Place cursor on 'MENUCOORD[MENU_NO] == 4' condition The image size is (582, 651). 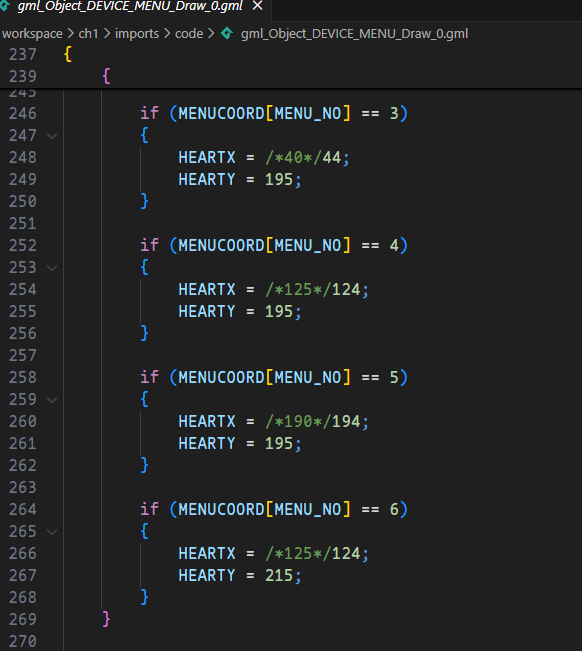point(289,245)
